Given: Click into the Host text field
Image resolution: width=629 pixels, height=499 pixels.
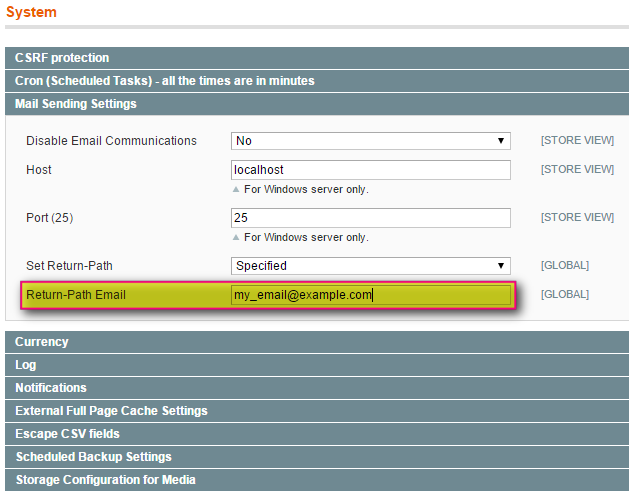Looking at the screenshot, I should pos(370,170).
